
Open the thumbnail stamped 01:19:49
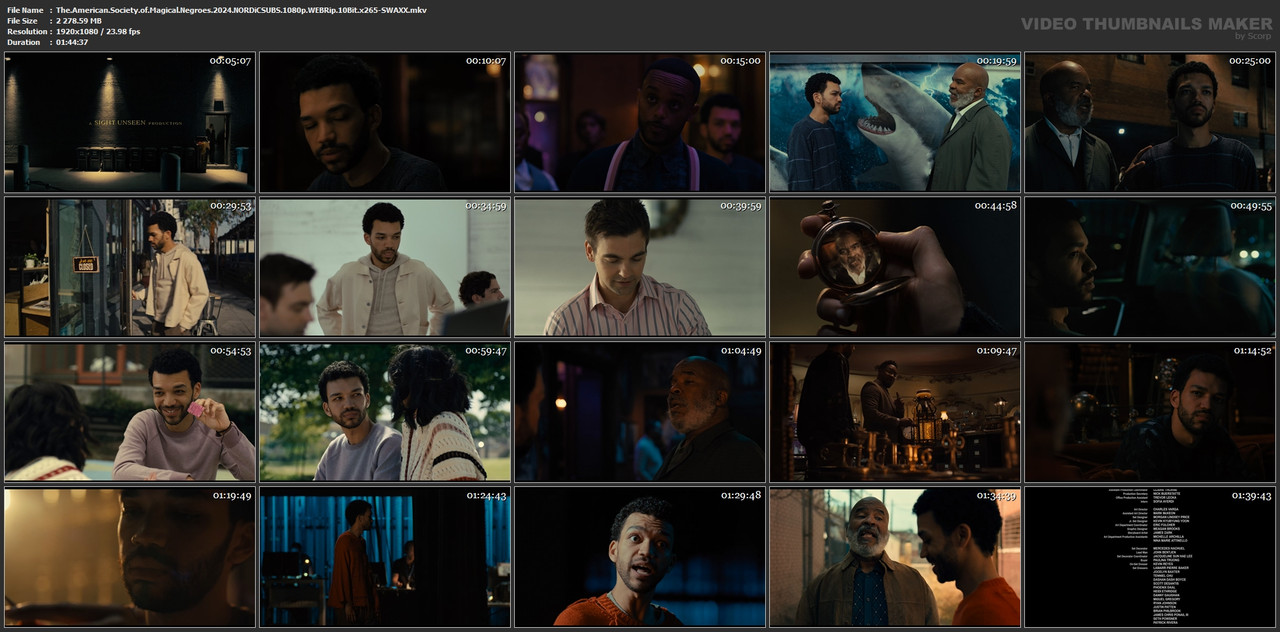pos(130,557)
